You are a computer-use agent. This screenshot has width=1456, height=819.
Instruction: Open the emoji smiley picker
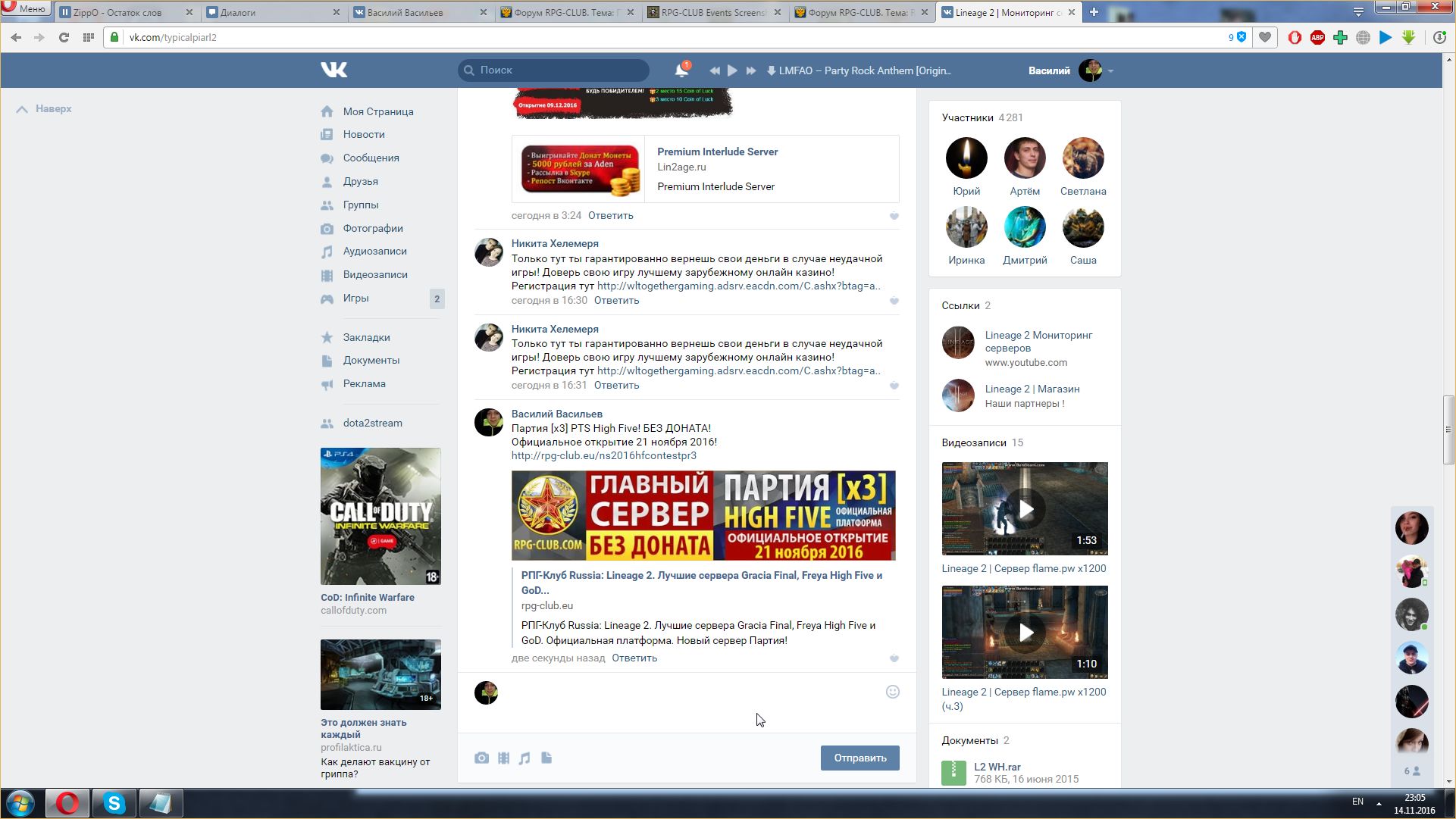tap(892, 692)
